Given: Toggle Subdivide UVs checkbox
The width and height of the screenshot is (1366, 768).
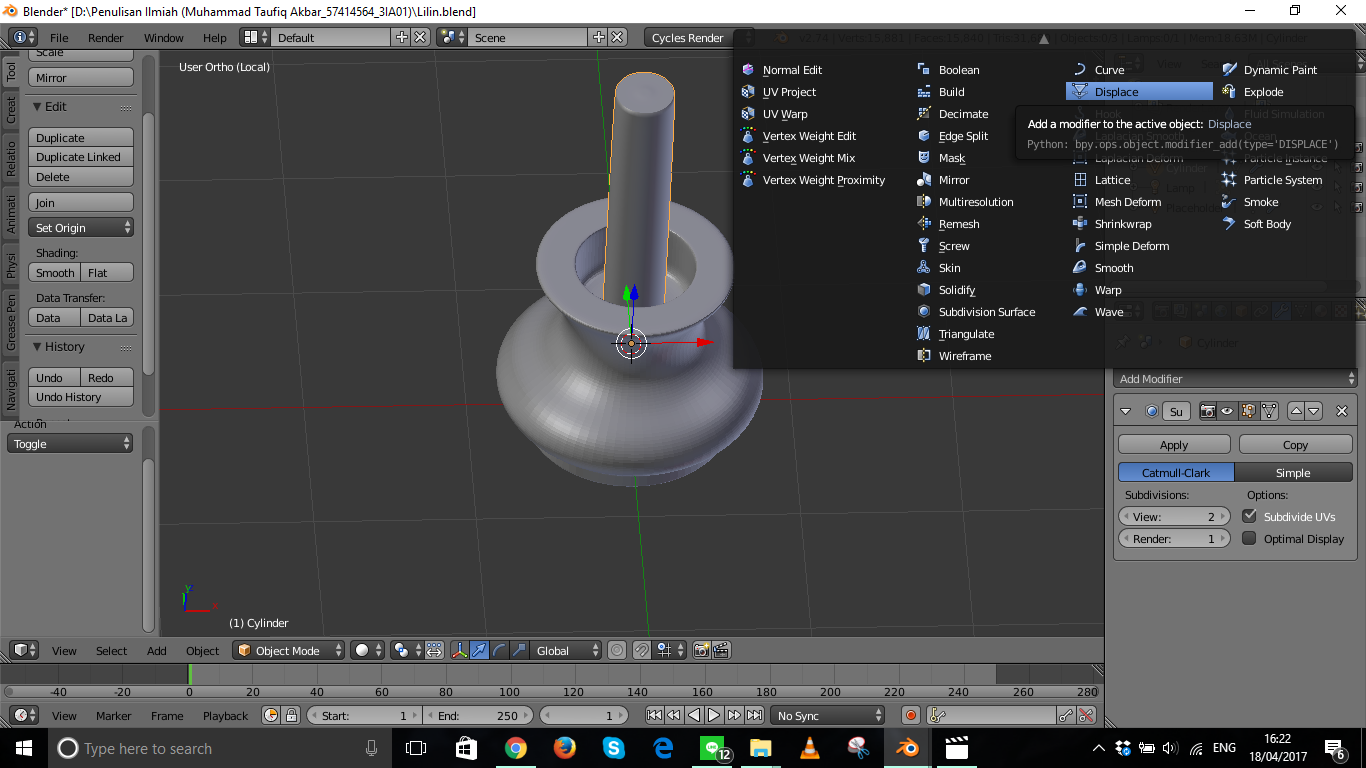Looking at the screenshot, I should pyautogui.click(x=1249, y=516).
